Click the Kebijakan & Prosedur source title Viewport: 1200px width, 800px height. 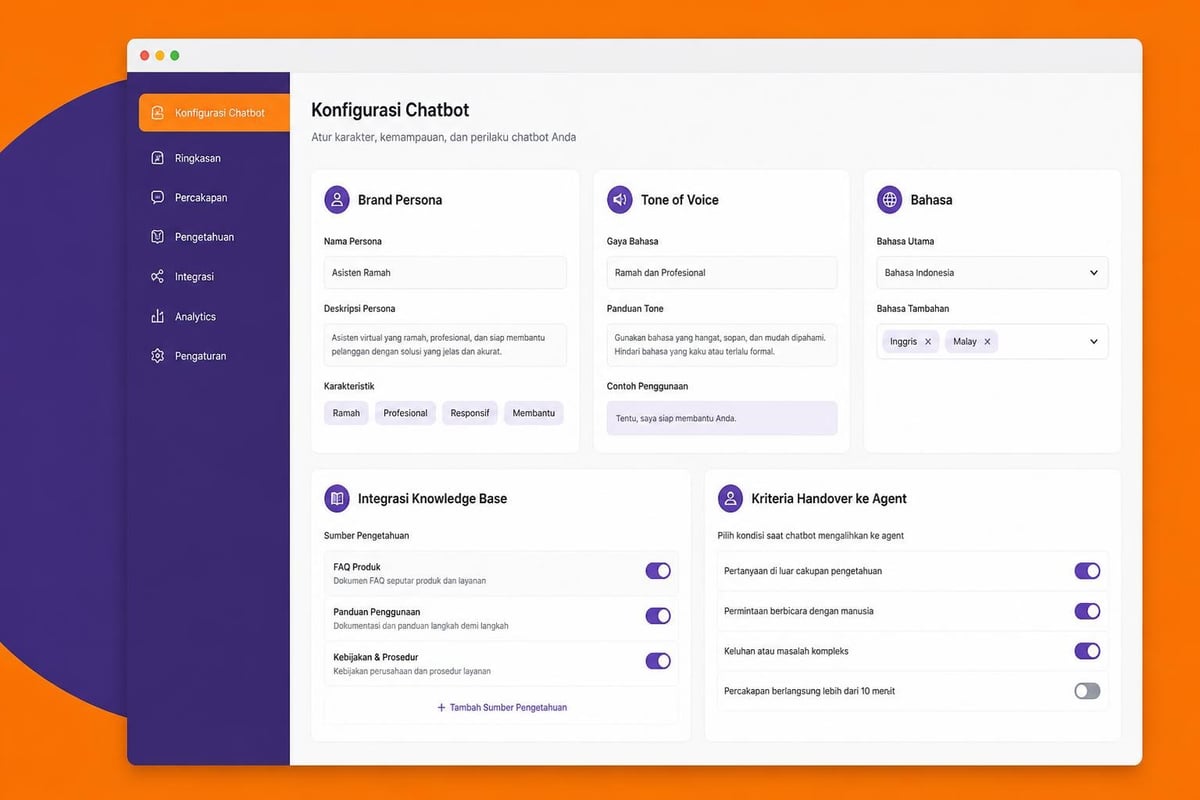(x=376, y=657)
